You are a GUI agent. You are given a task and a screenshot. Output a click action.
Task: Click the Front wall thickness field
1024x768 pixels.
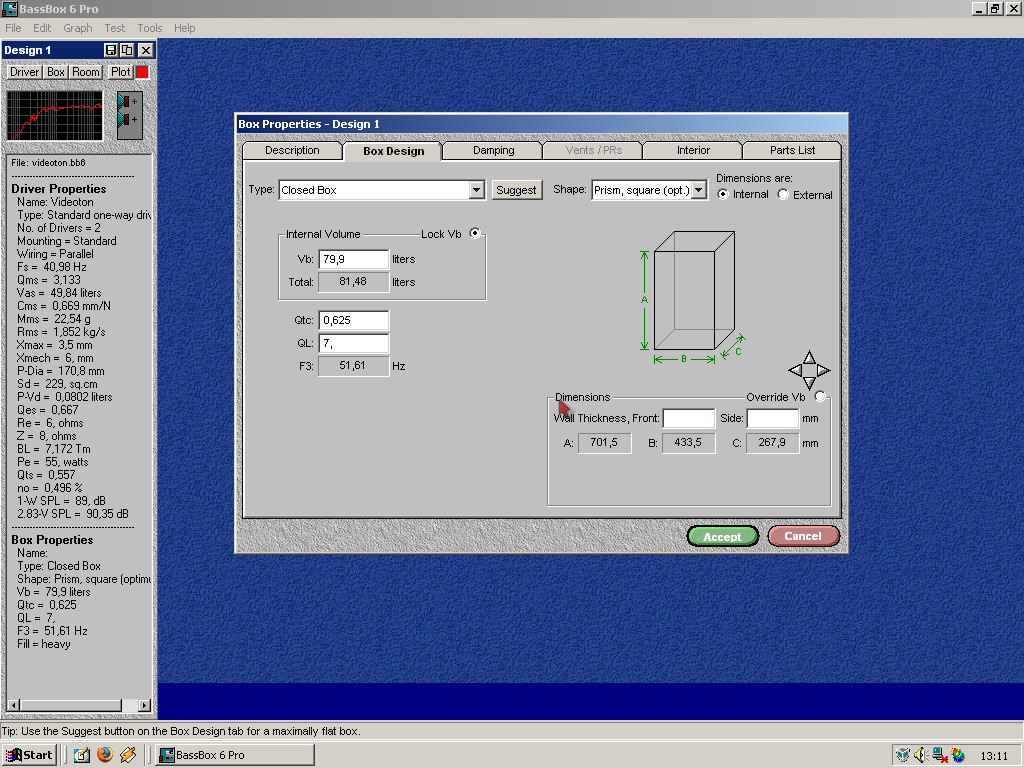tap(688, 418)
